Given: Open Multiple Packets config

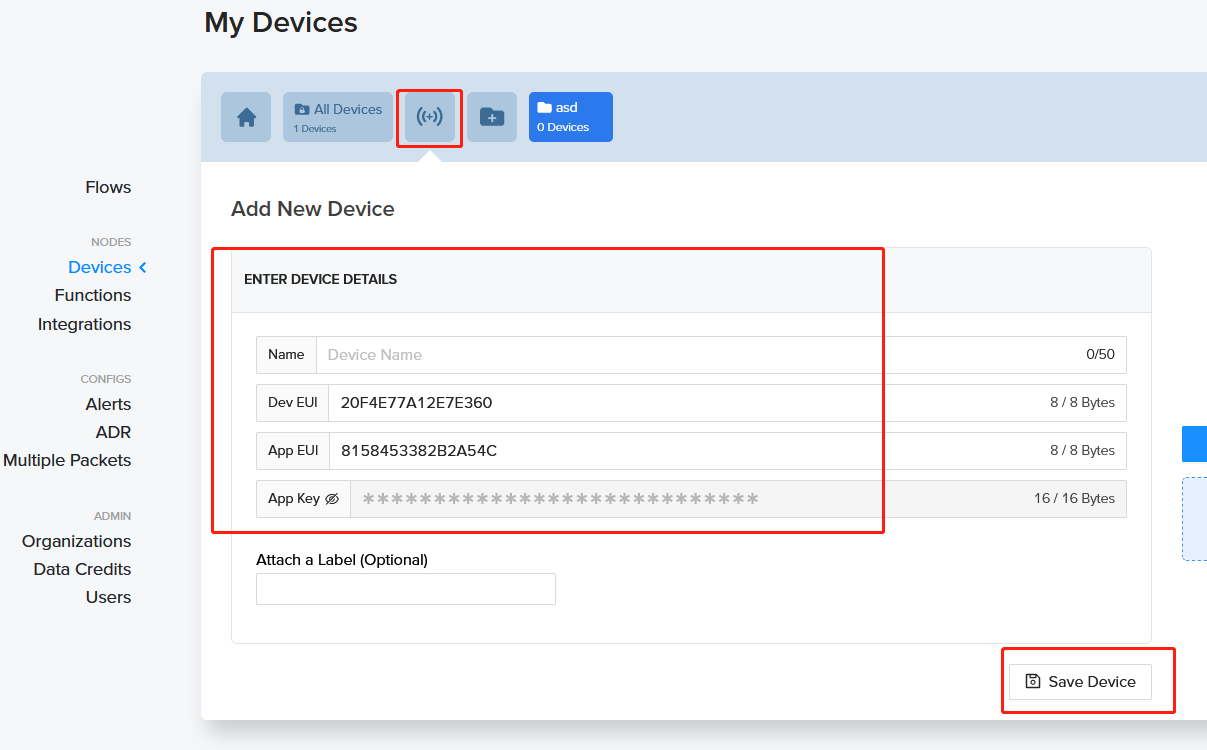Looking at the screenshot, I should (x=67, y=460).
